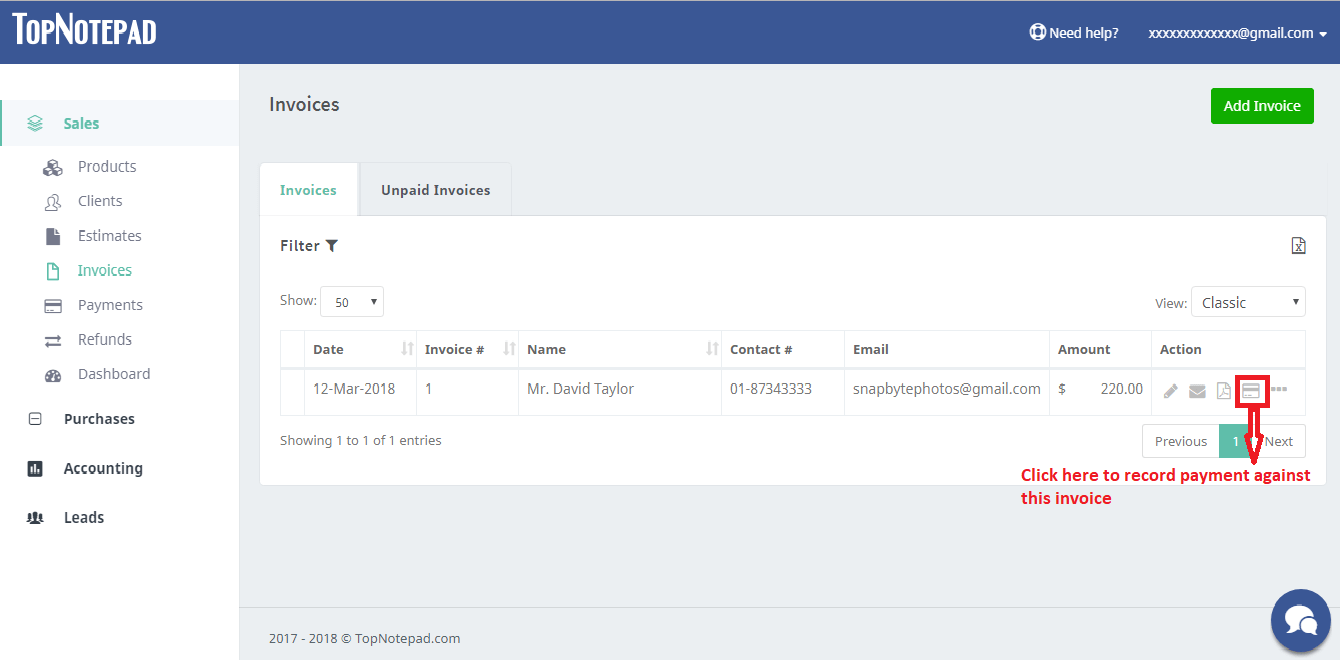Image resolution: width=1341 pixels, height=660 pixels.
Task: Open the View Classic dropdown
Action: [1248, 302]
